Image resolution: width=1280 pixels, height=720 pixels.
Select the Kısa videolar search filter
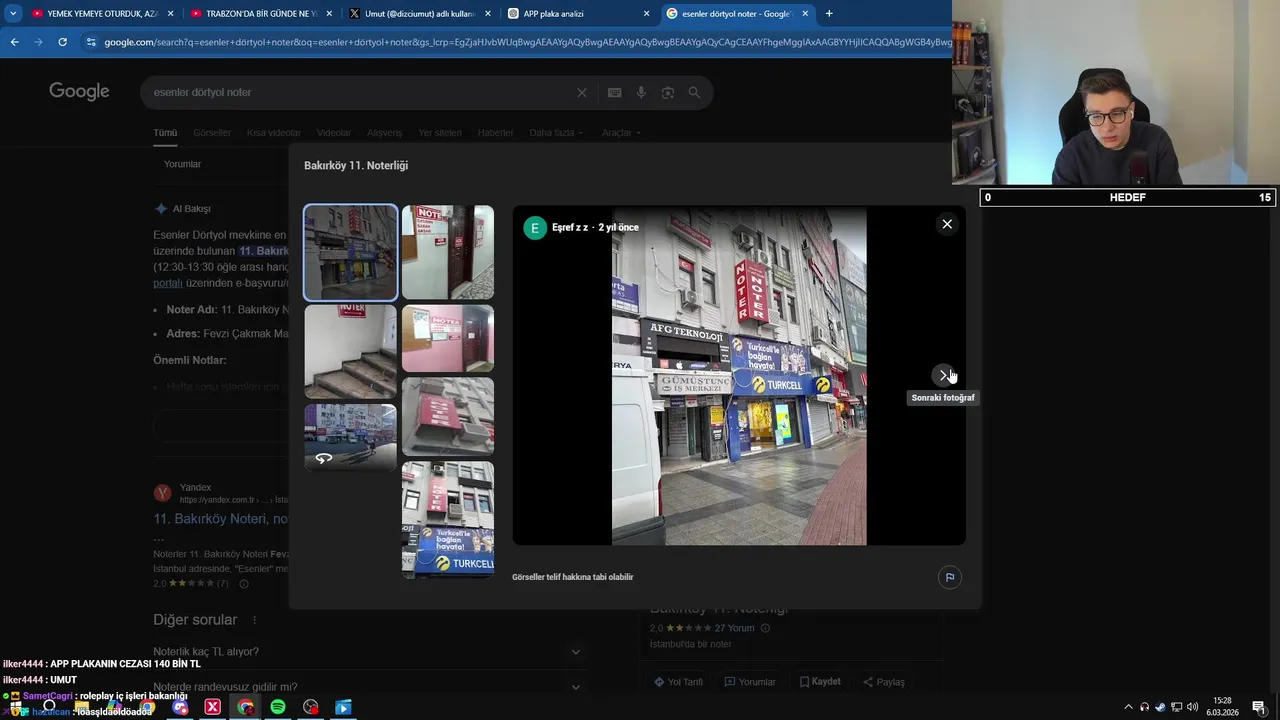click(274, 133)
